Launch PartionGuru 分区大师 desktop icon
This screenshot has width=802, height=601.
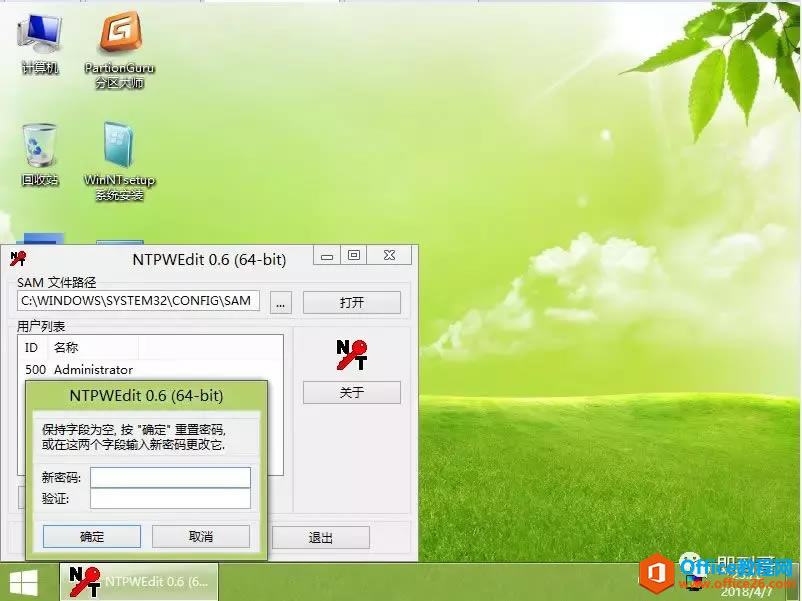(119, 51)
